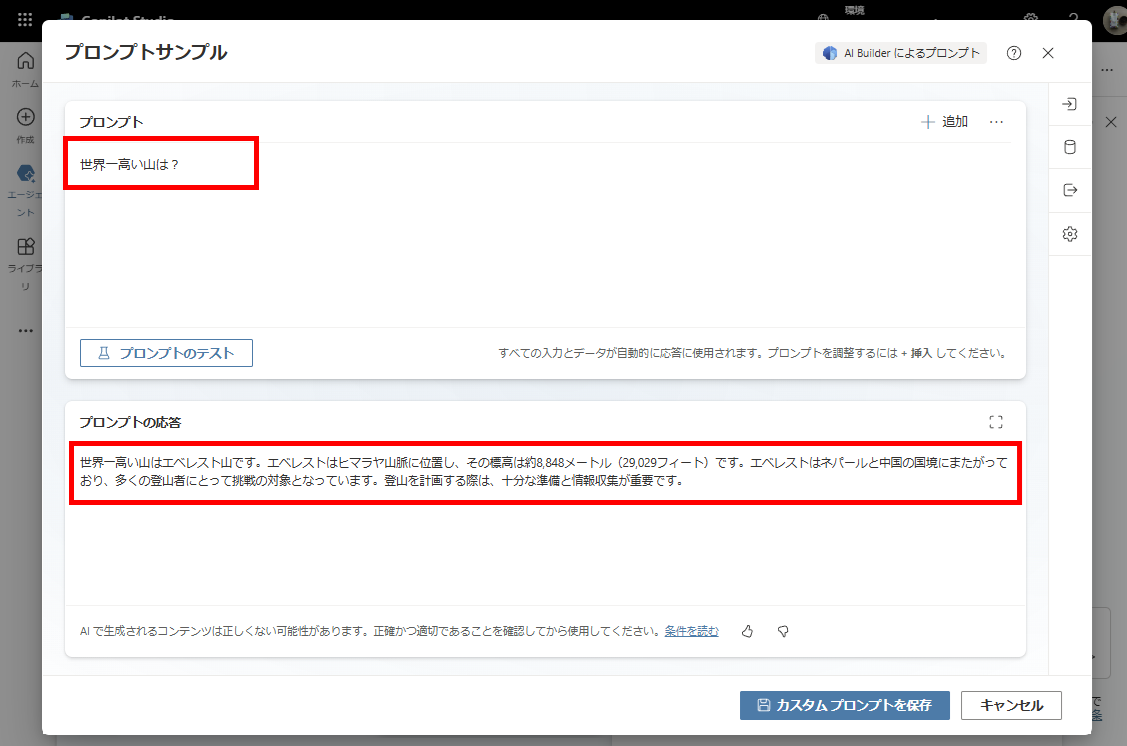The image size is (1127, 746).
Task: Click the AI Builder によるプロンプト badge
Action: (901, 53)
